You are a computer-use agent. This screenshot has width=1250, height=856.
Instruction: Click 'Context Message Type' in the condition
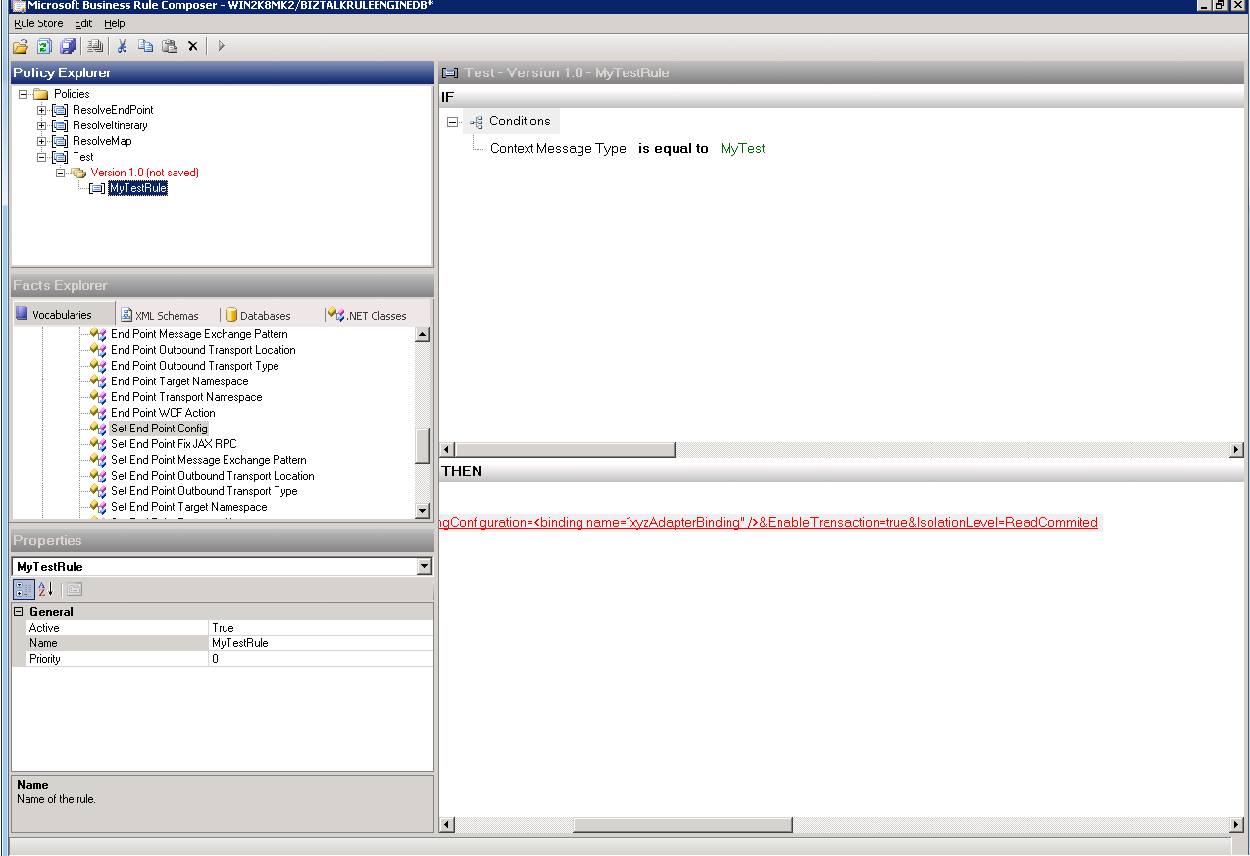[558, 148]
